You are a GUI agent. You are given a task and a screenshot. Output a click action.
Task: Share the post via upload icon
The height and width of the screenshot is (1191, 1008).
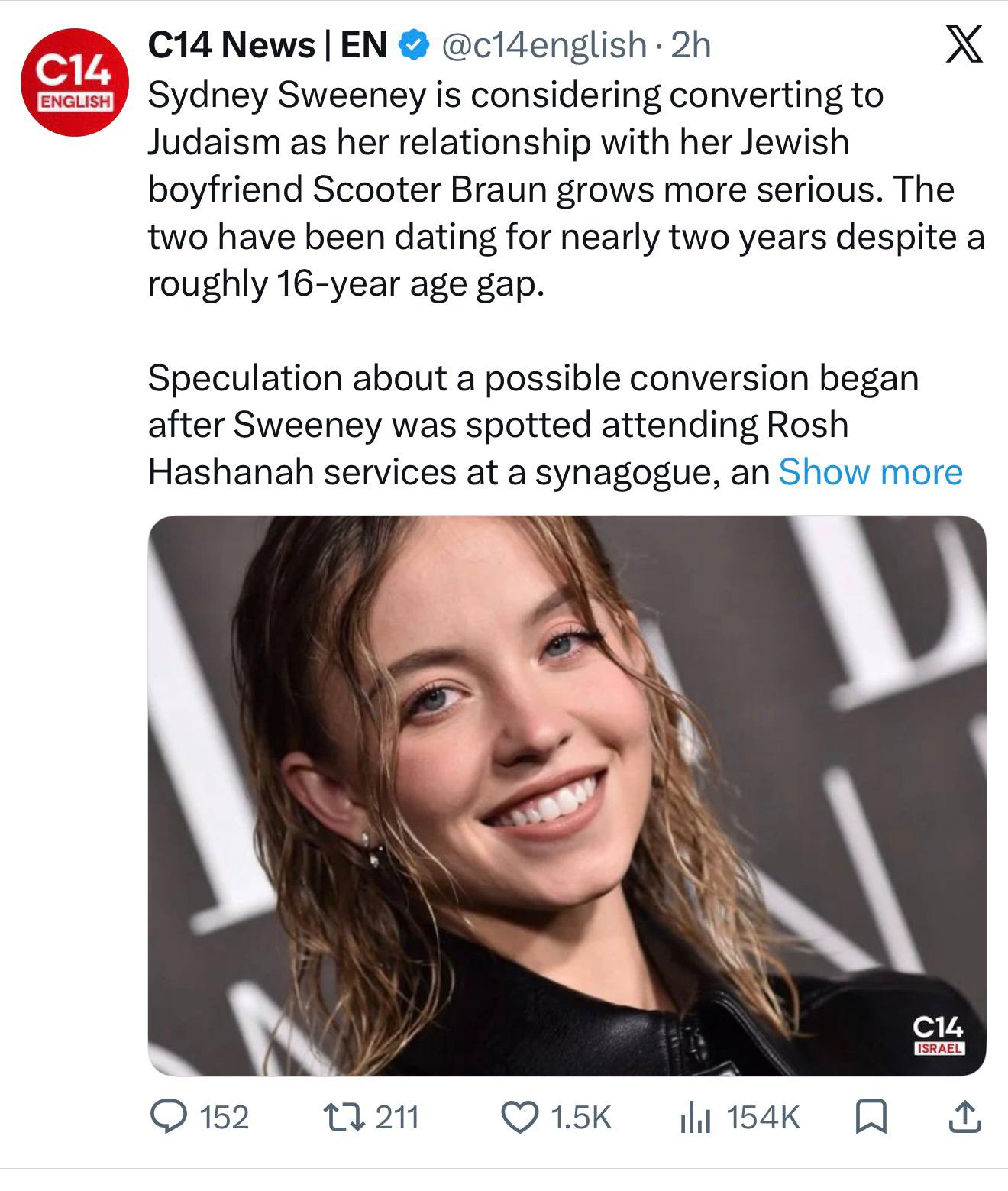click(x=965, y=1117)
